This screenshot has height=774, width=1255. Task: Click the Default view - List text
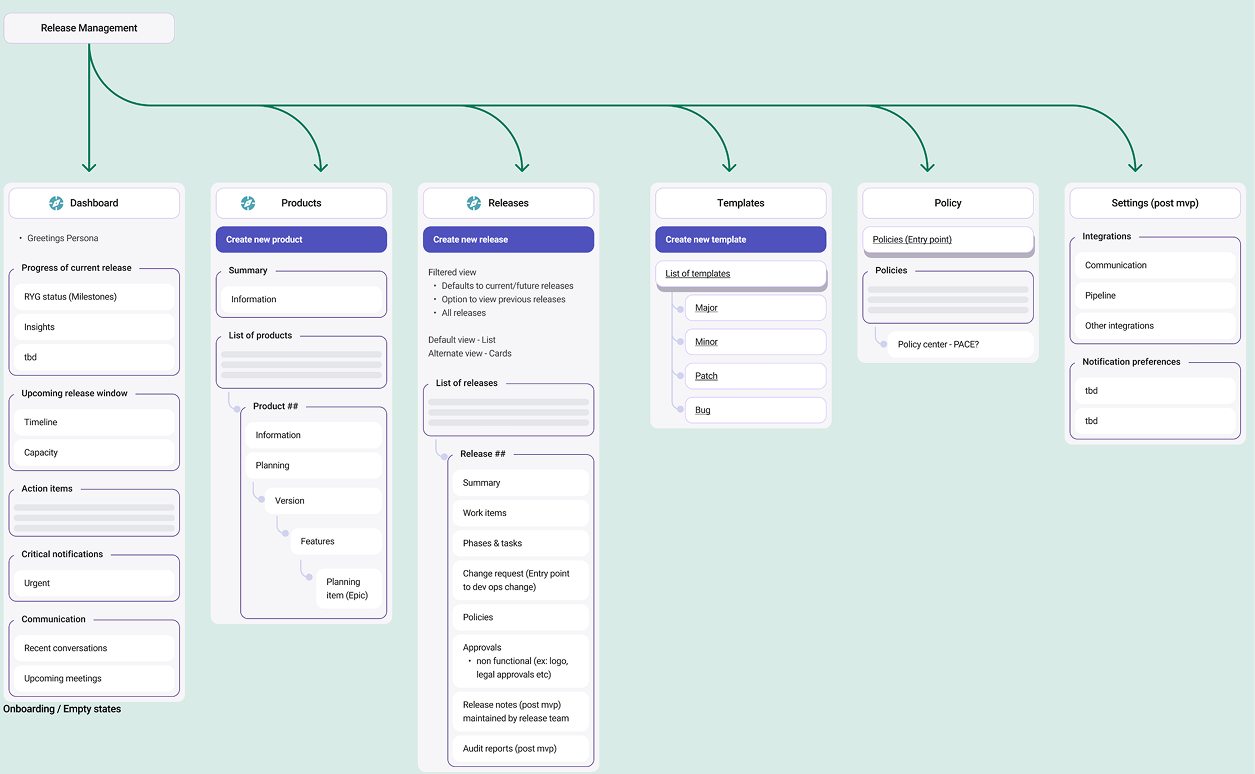pyautogui.click(x=462, y=340)
